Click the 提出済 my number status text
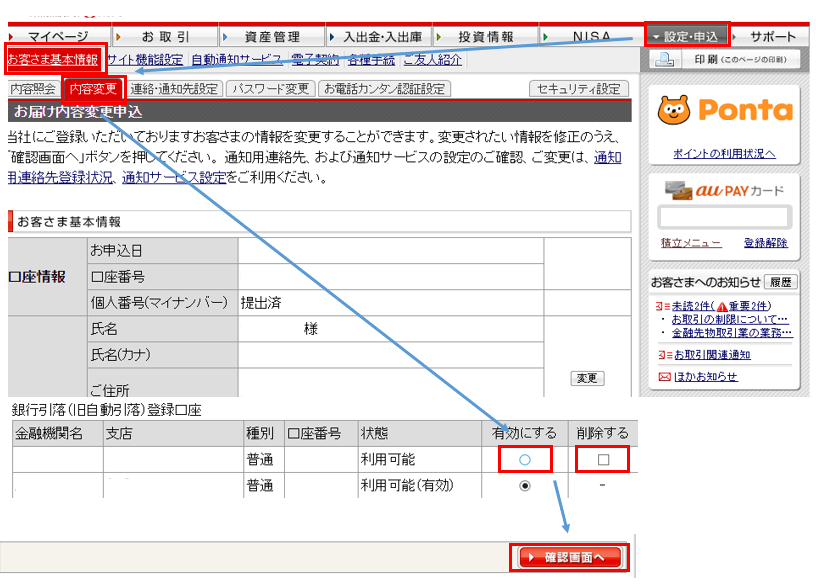816x584 pixels. [261, 303]
